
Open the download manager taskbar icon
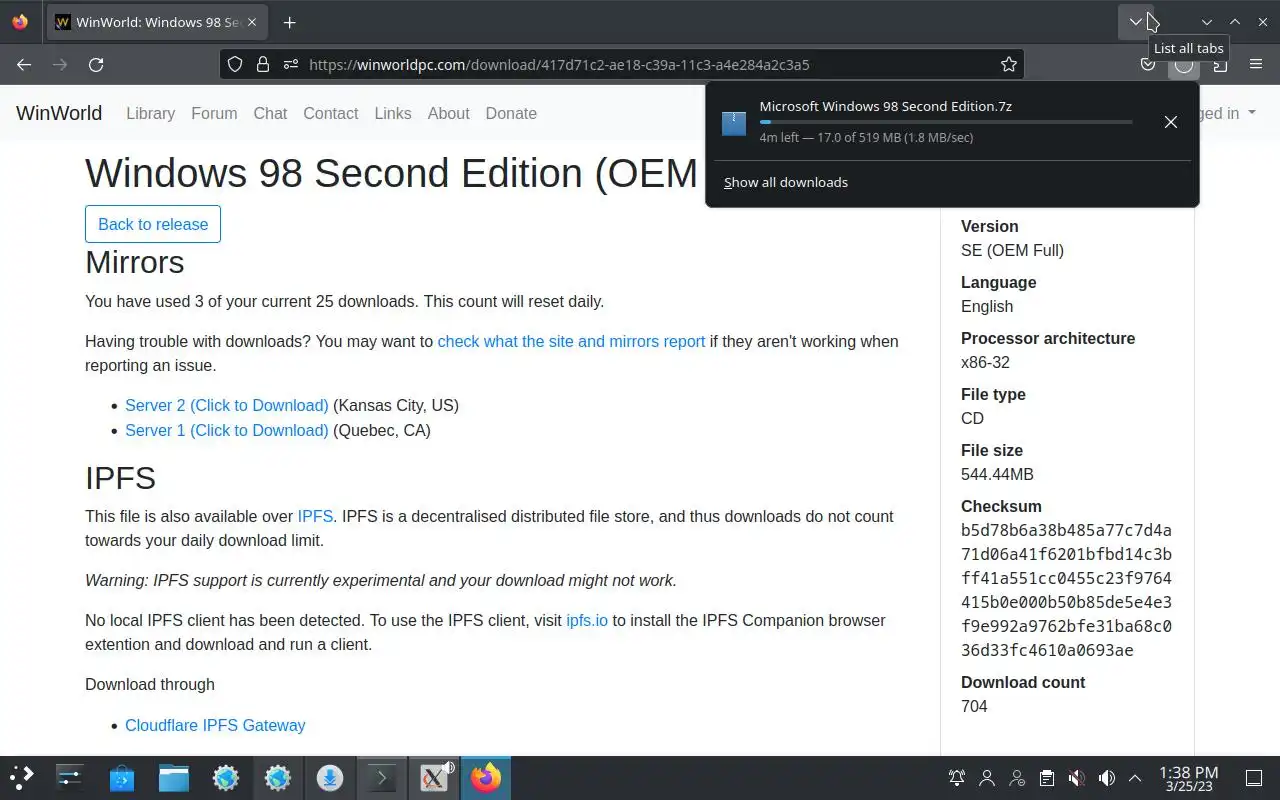330,777
